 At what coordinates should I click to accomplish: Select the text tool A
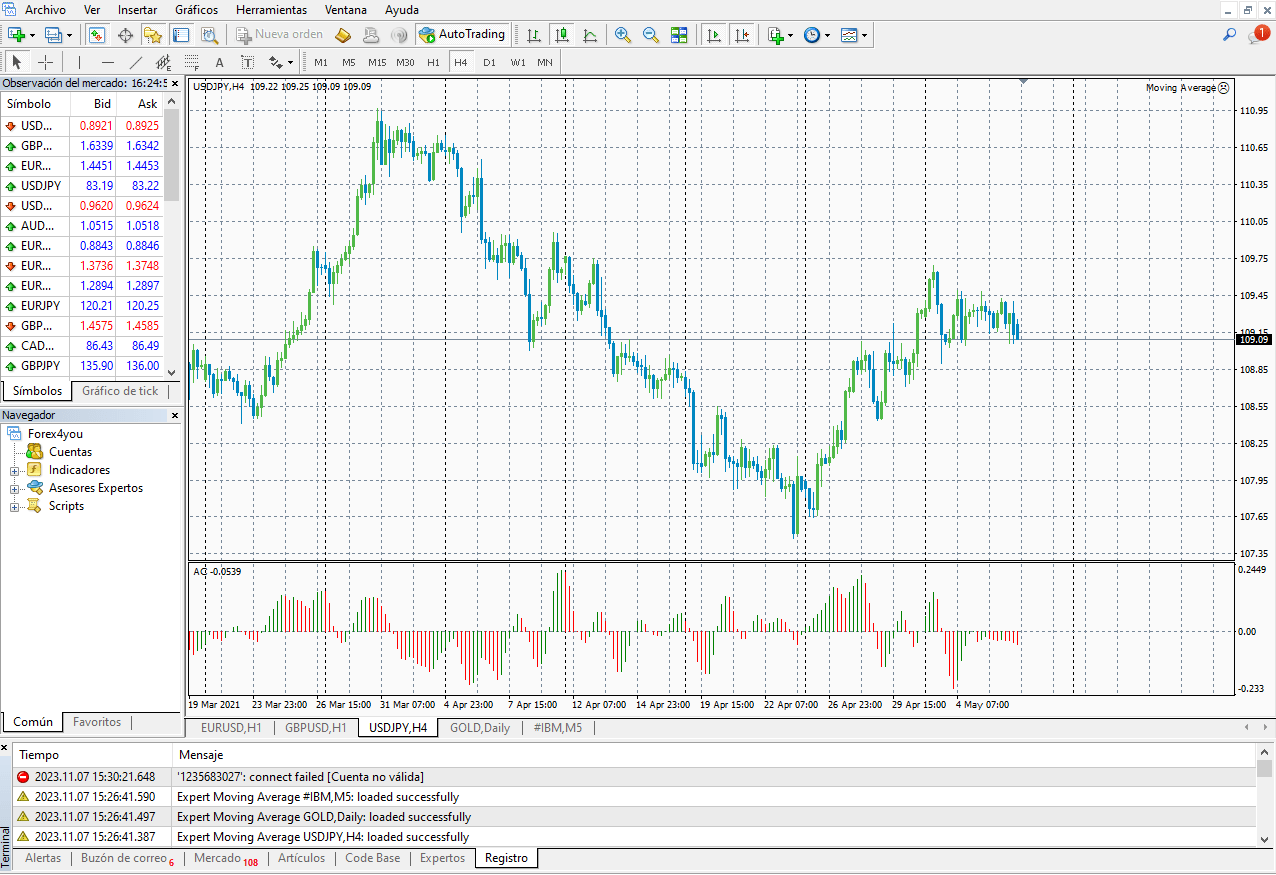pyautogui.click(x=220, y=62)
